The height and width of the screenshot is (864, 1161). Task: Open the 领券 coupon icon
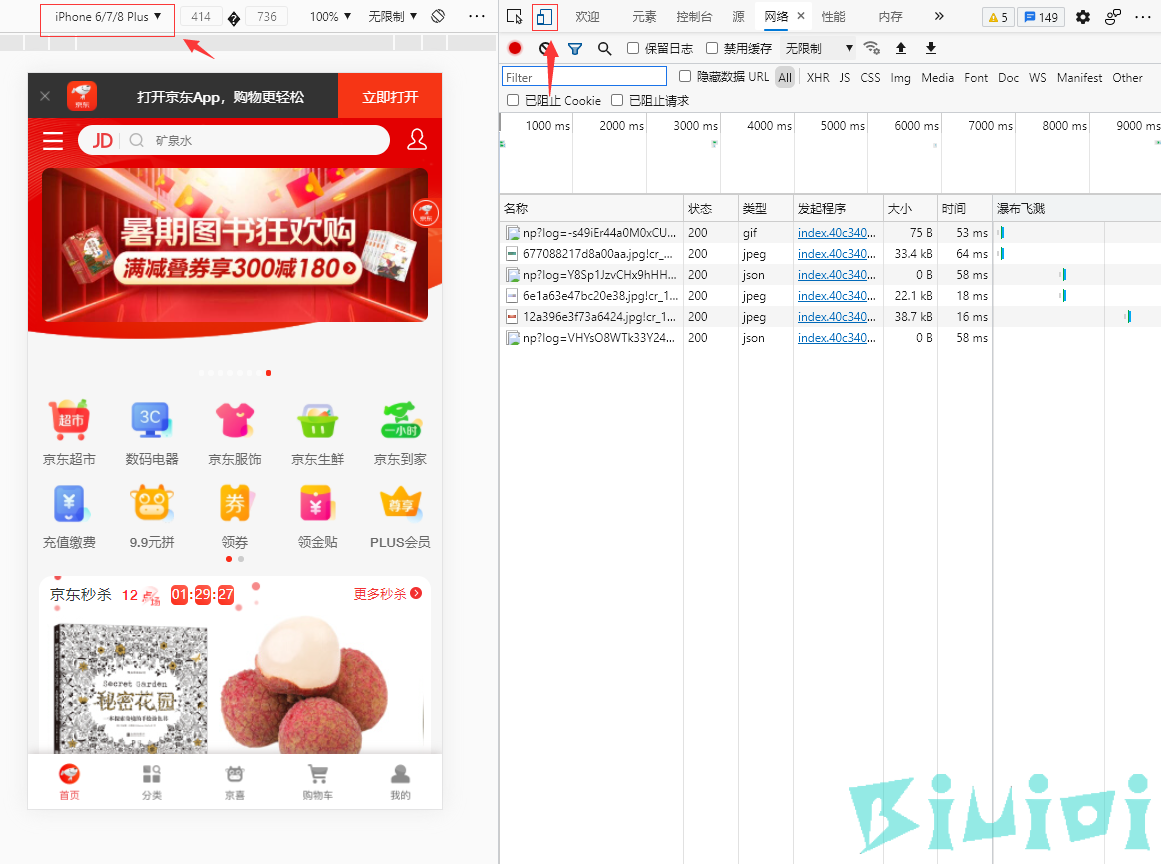click(235, 504)
